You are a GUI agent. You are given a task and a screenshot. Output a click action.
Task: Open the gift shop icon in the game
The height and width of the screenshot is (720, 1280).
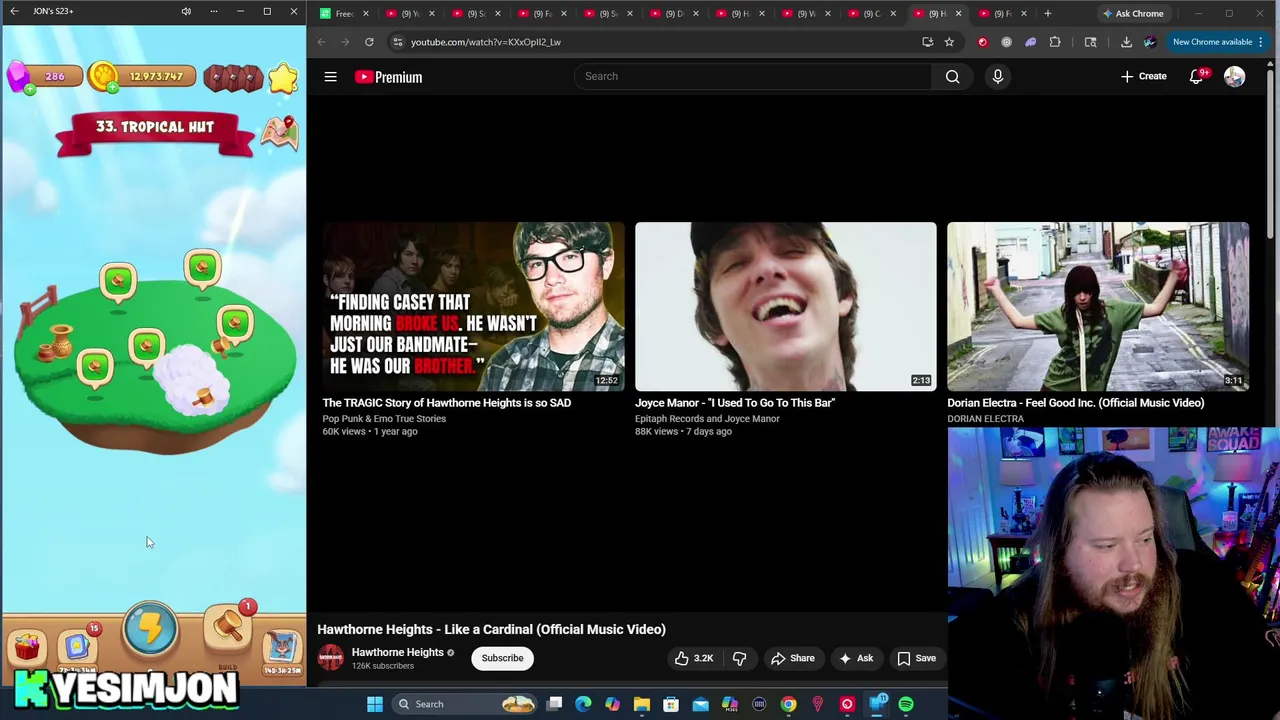27,648
